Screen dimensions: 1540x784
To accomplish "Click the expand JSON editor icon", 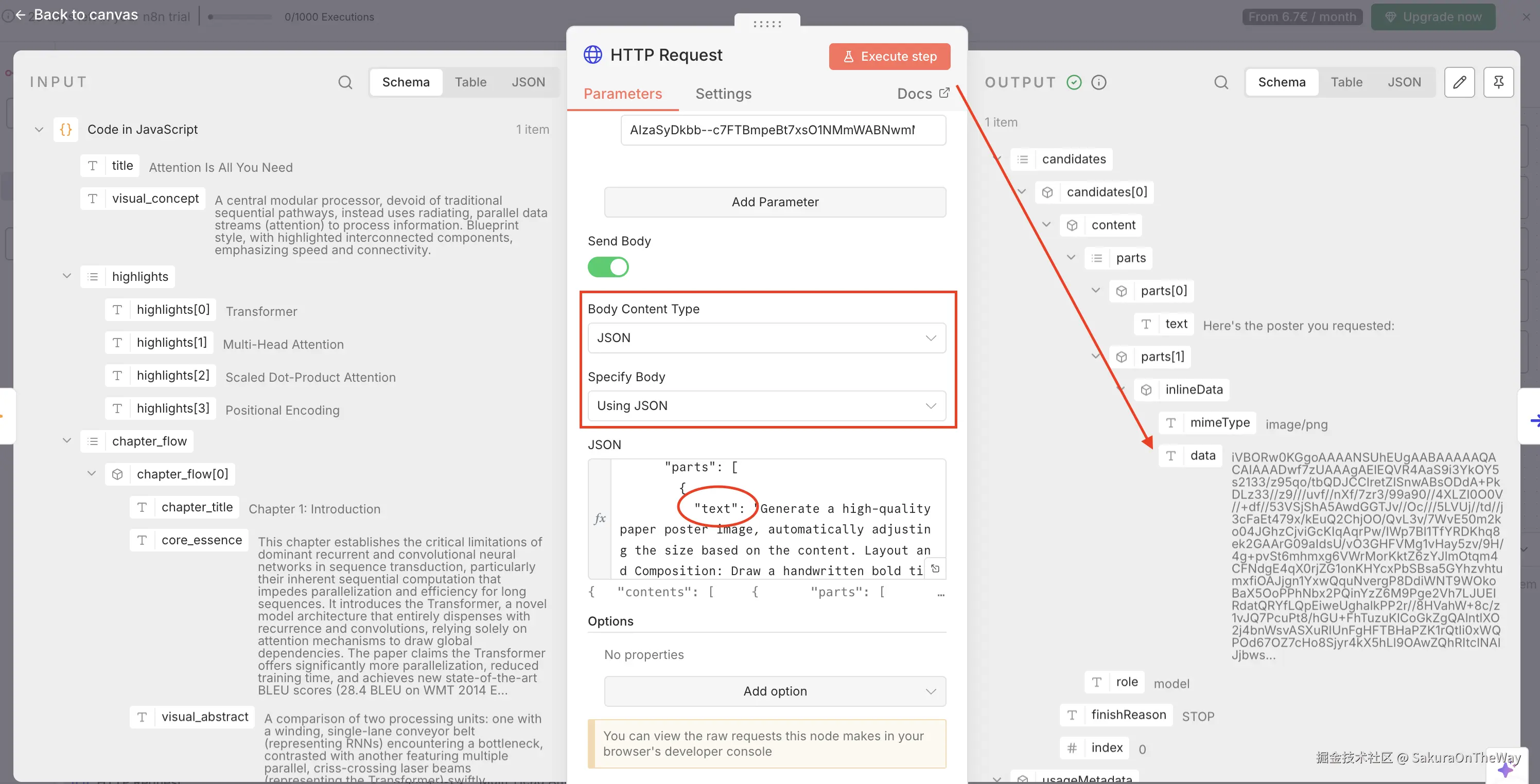I will [x=935, y=568].
